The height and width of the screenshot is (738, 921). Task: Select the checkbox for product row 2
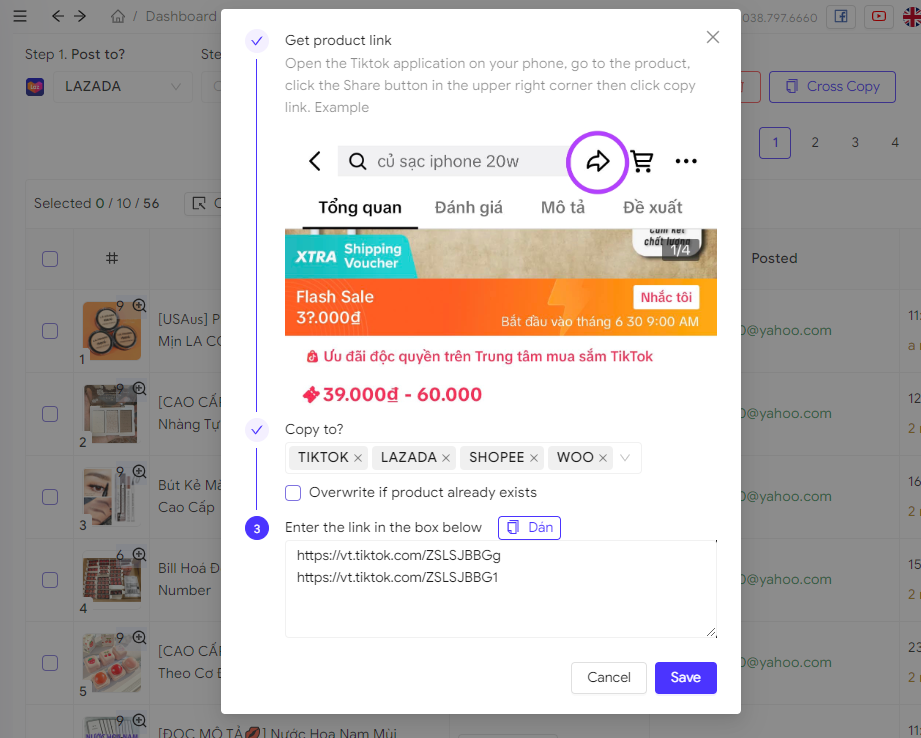pyautogui.click(x=50, y=414)
